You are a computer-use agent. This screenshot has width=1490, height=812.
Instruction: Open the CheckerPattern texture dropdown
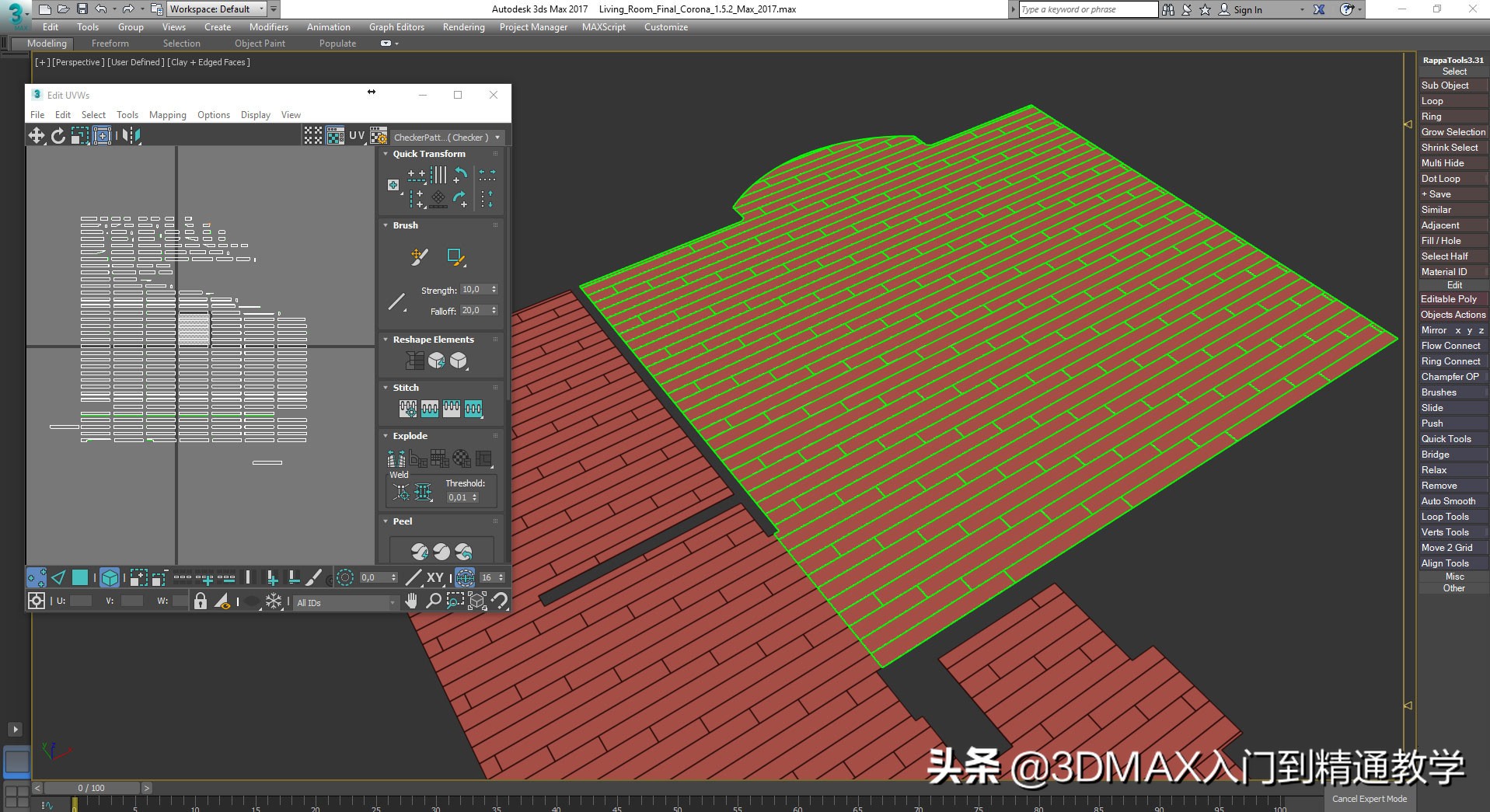(497, 138)
